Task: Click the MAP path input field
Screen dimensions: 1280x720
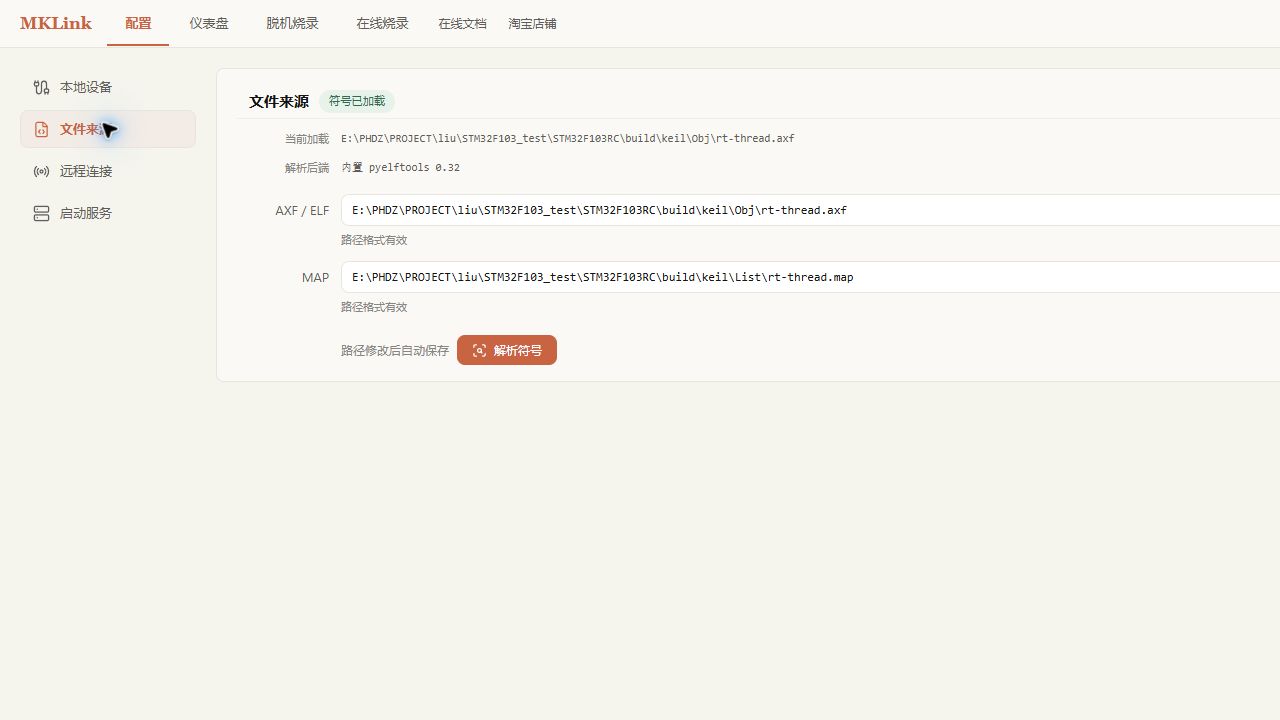Action: [x=810, y=277]
